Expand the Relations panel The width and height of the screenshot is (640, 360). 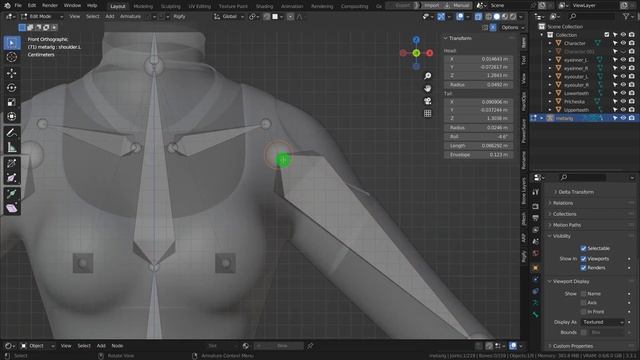point(563,203)
